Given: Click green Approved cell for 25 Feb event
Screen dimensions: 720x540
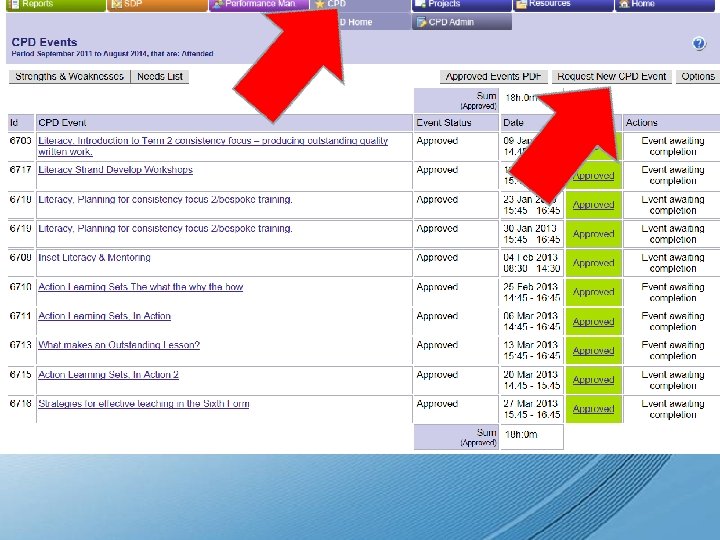Looking at the screenshot, I should point(594,292).
